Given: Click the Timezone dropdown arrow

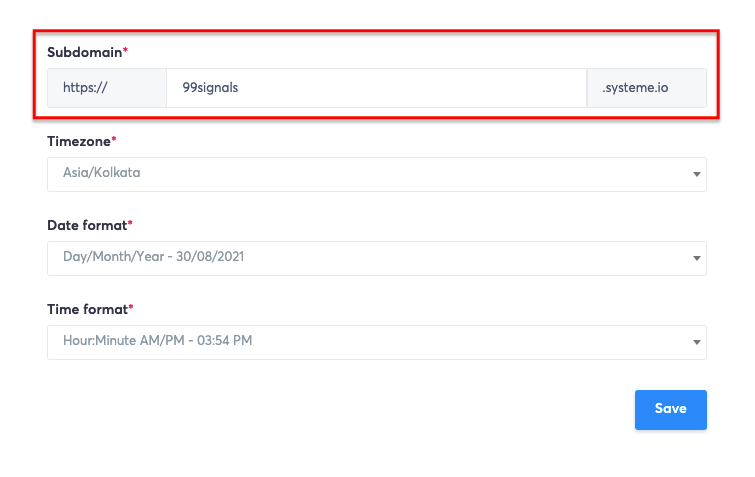Looking at the screenshot, I should click(696, 174).
